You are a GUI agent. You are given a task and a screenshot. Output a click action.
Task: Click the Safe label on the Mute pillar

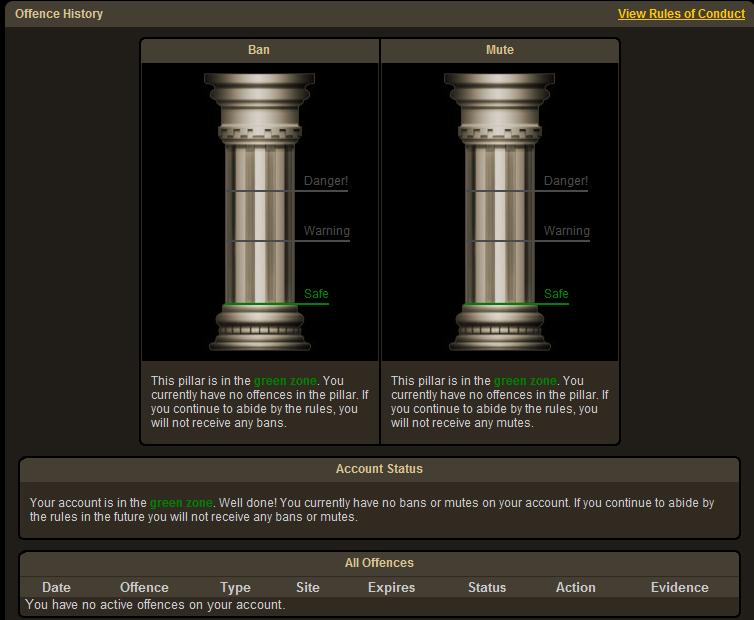[556, 294]
